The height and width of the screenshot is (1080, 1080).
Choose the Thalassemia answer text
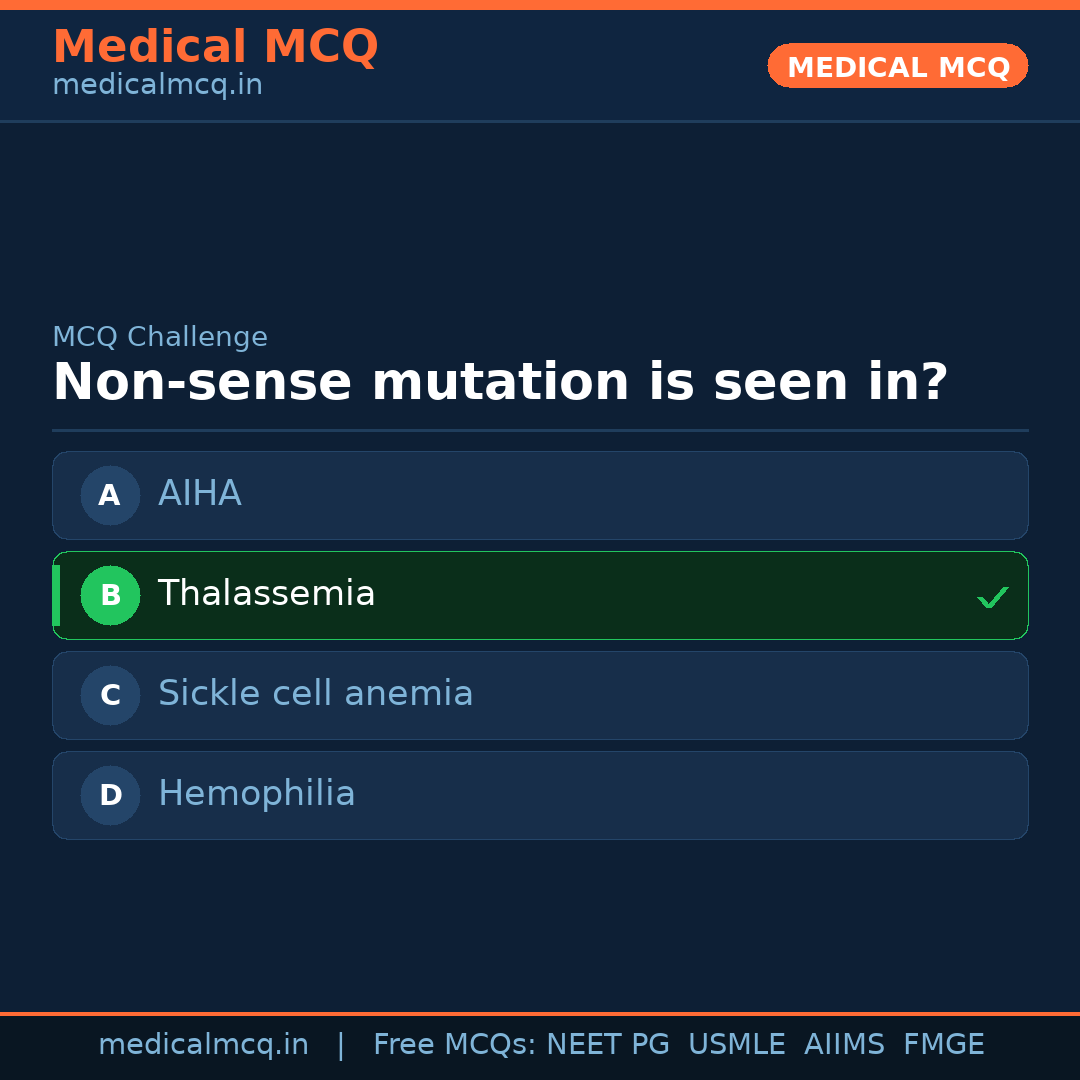point(266,594)
